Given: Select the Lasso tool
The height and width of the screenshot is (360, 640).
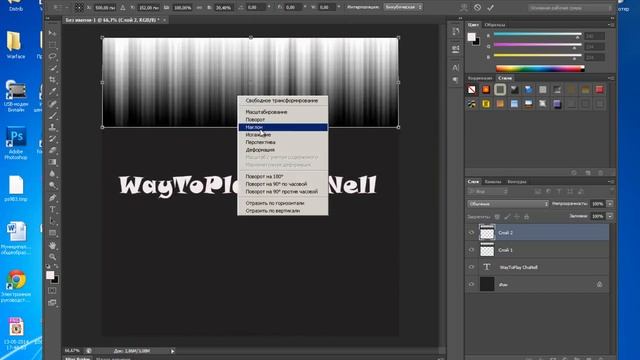Looking at the screenshot, I should [52, 56].
